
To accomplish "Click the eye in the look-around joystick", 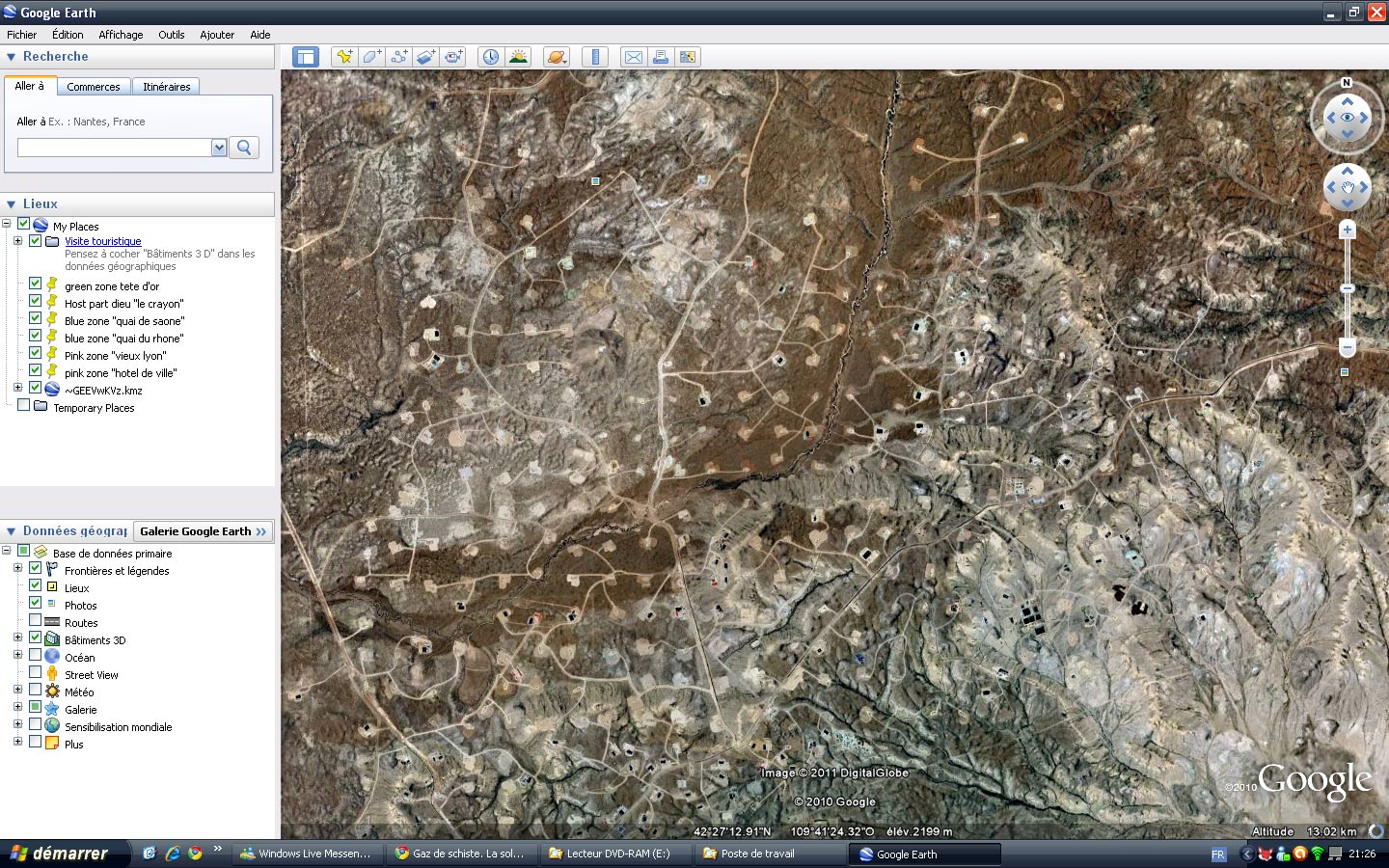I will pyautogui.click(x=1348, y=118).
